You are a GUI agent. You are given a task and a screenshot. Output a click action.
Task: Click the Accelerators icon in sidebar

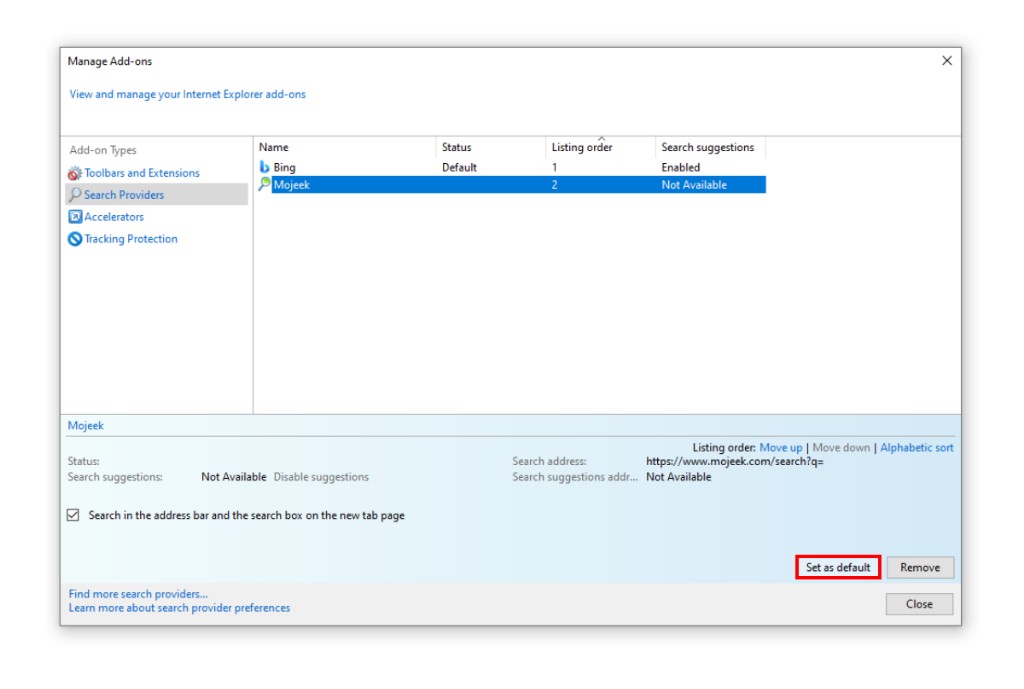click(x=75, y=217)
